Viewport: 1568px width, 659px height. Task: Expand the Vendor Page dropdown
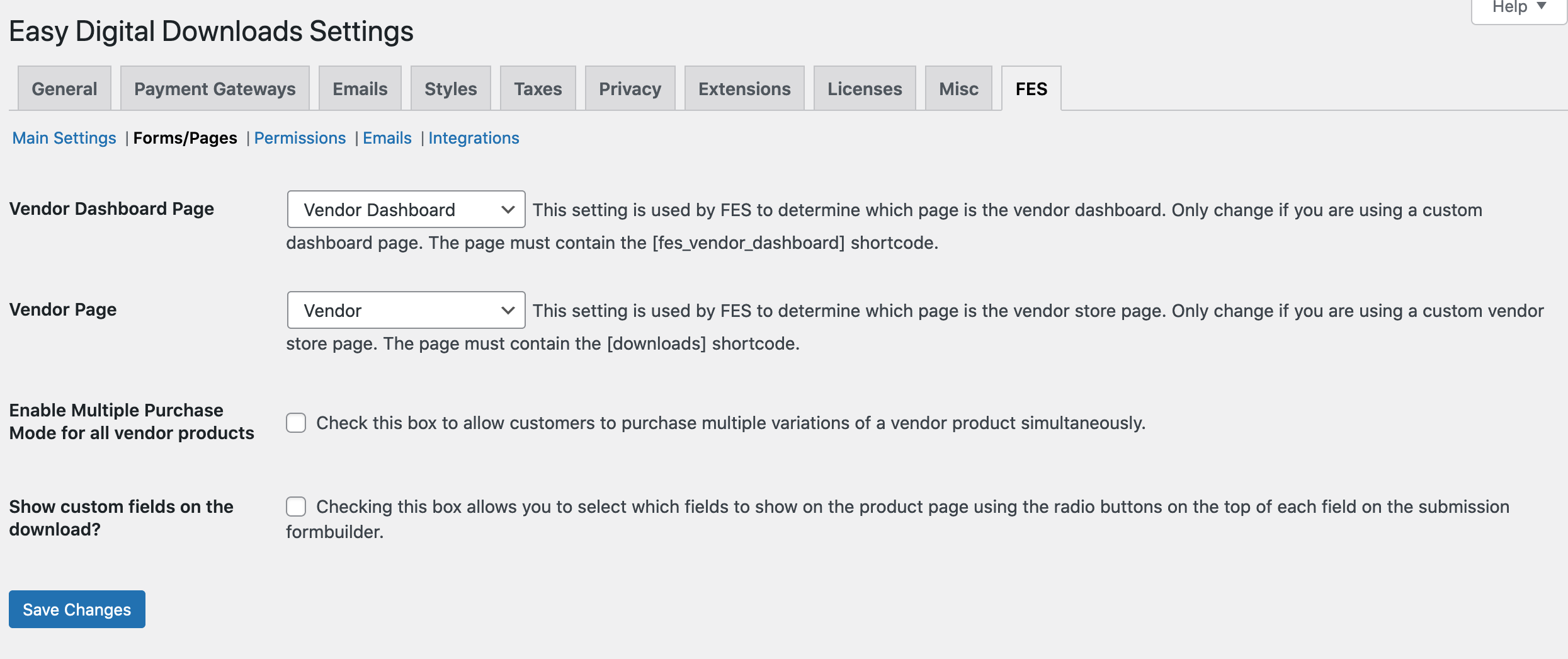point(406,311)
